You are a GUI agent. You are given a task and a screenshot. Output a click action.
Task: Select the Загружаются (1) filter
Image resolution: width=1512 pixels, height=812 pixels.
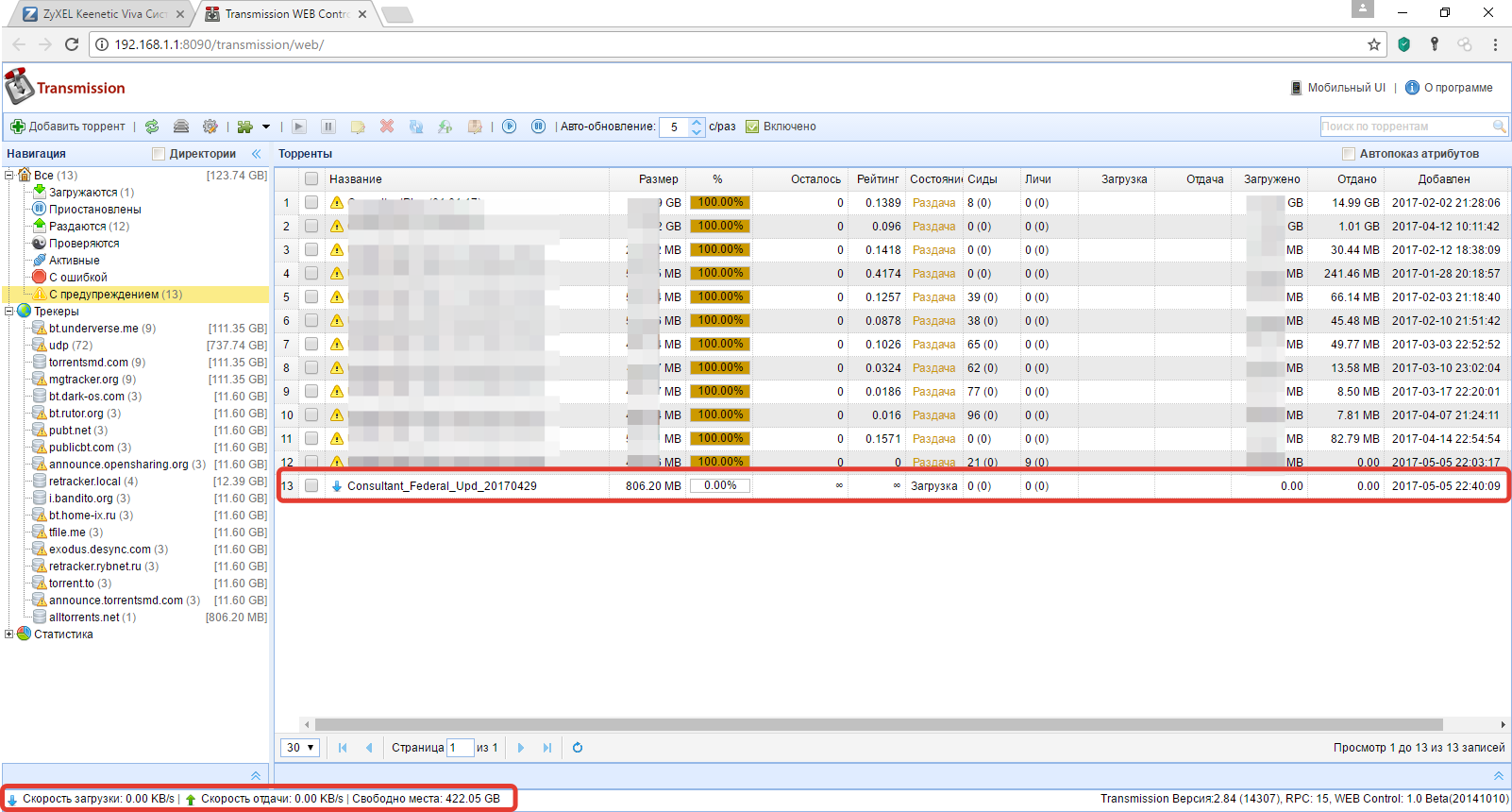(92, 192)
